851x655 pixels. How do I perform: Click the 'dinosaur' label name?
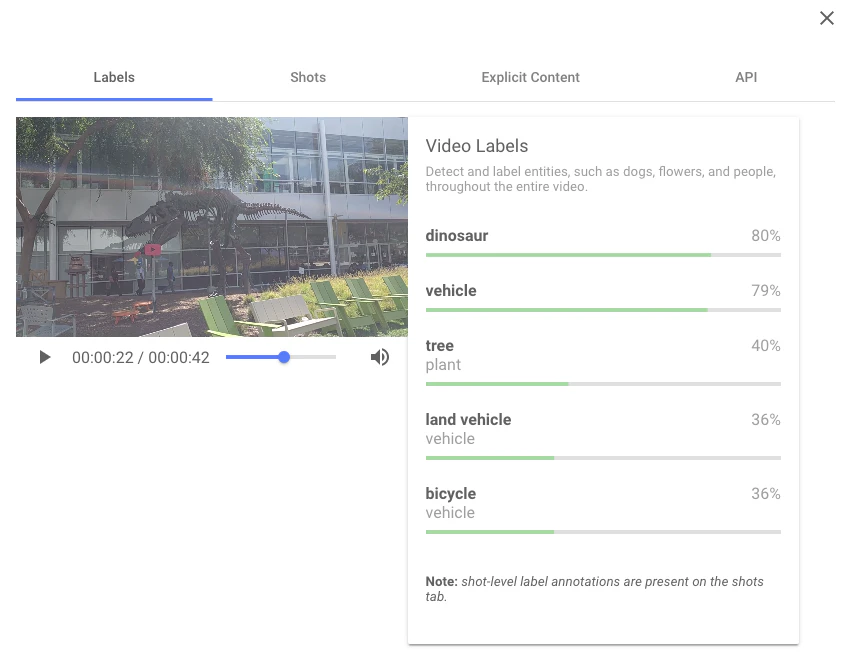point(456,236)
